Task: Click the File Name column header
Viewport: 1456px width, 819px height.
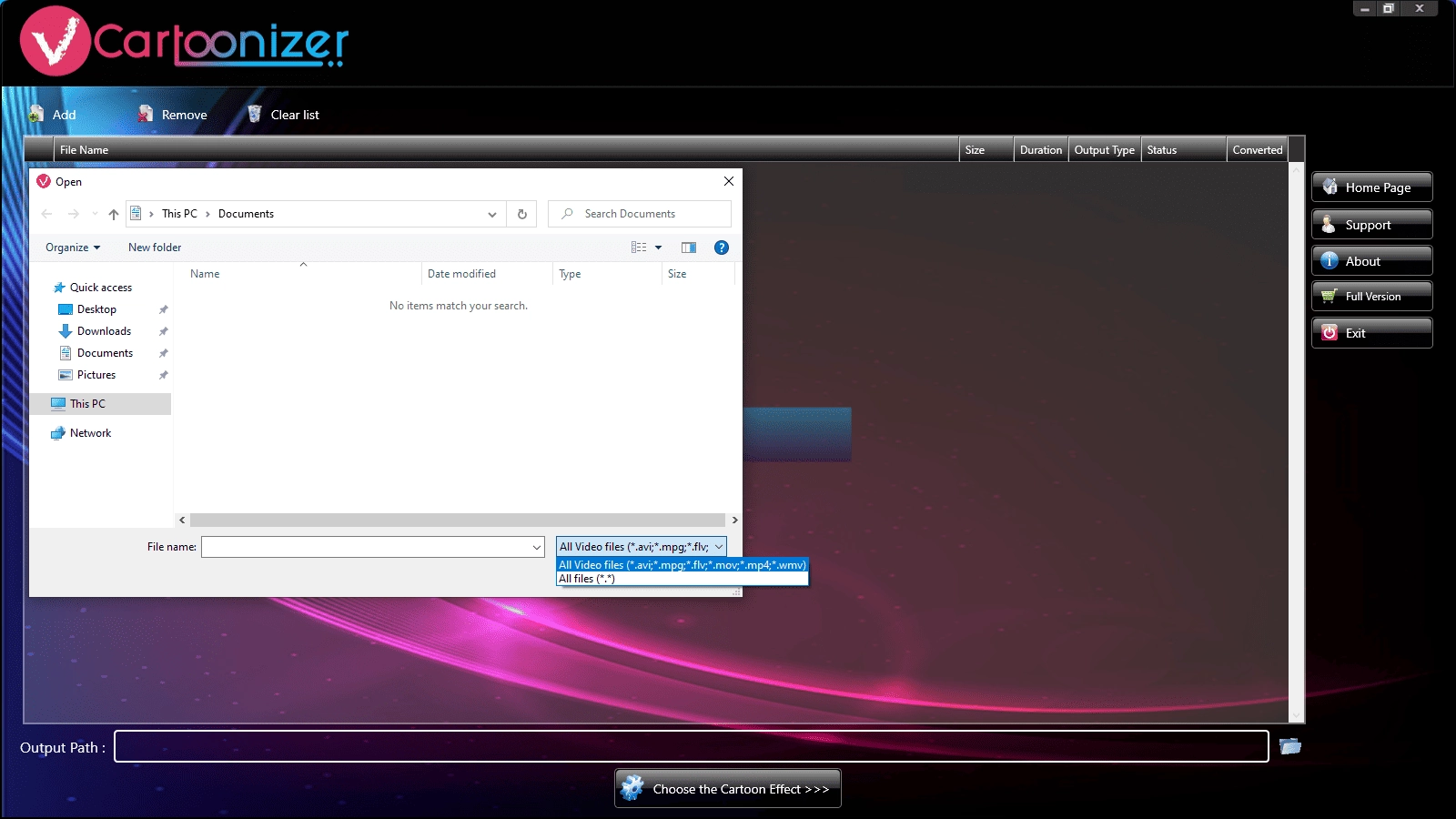Action: pyautogui.click(x=506, y=150)
